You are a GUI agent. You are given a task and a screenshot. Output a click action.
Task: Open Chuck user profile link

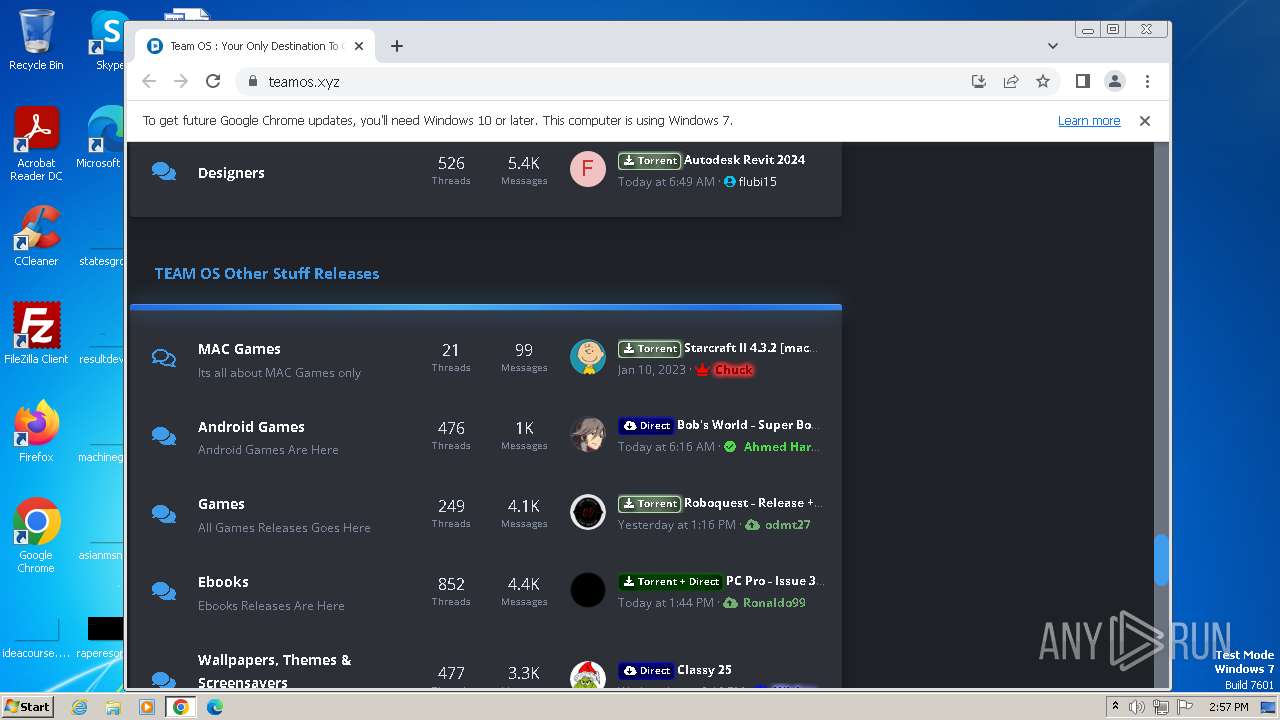point(733,370)
